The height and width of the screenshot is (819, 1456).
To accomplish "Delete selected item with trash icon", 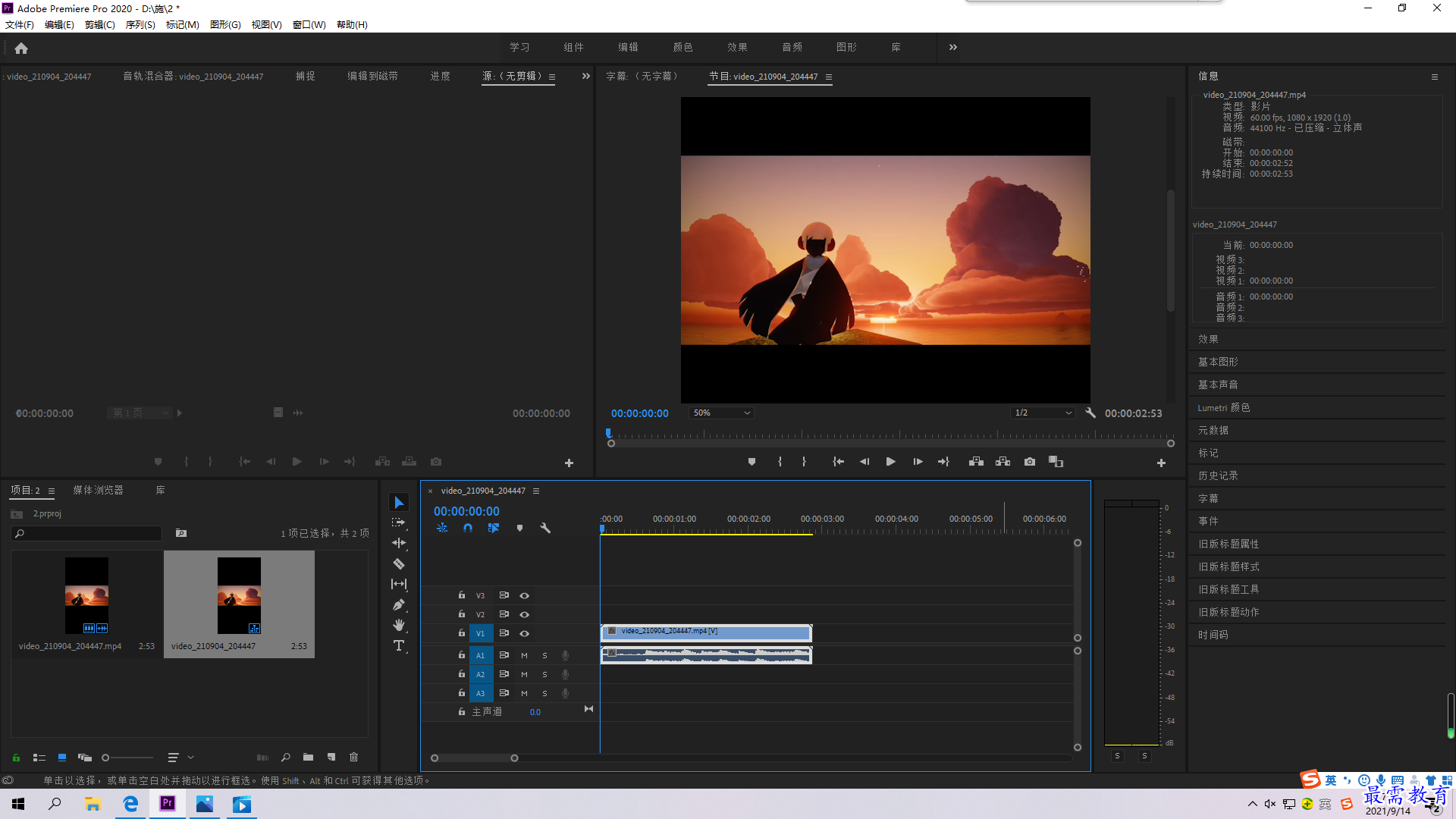I will click(353, 758).
